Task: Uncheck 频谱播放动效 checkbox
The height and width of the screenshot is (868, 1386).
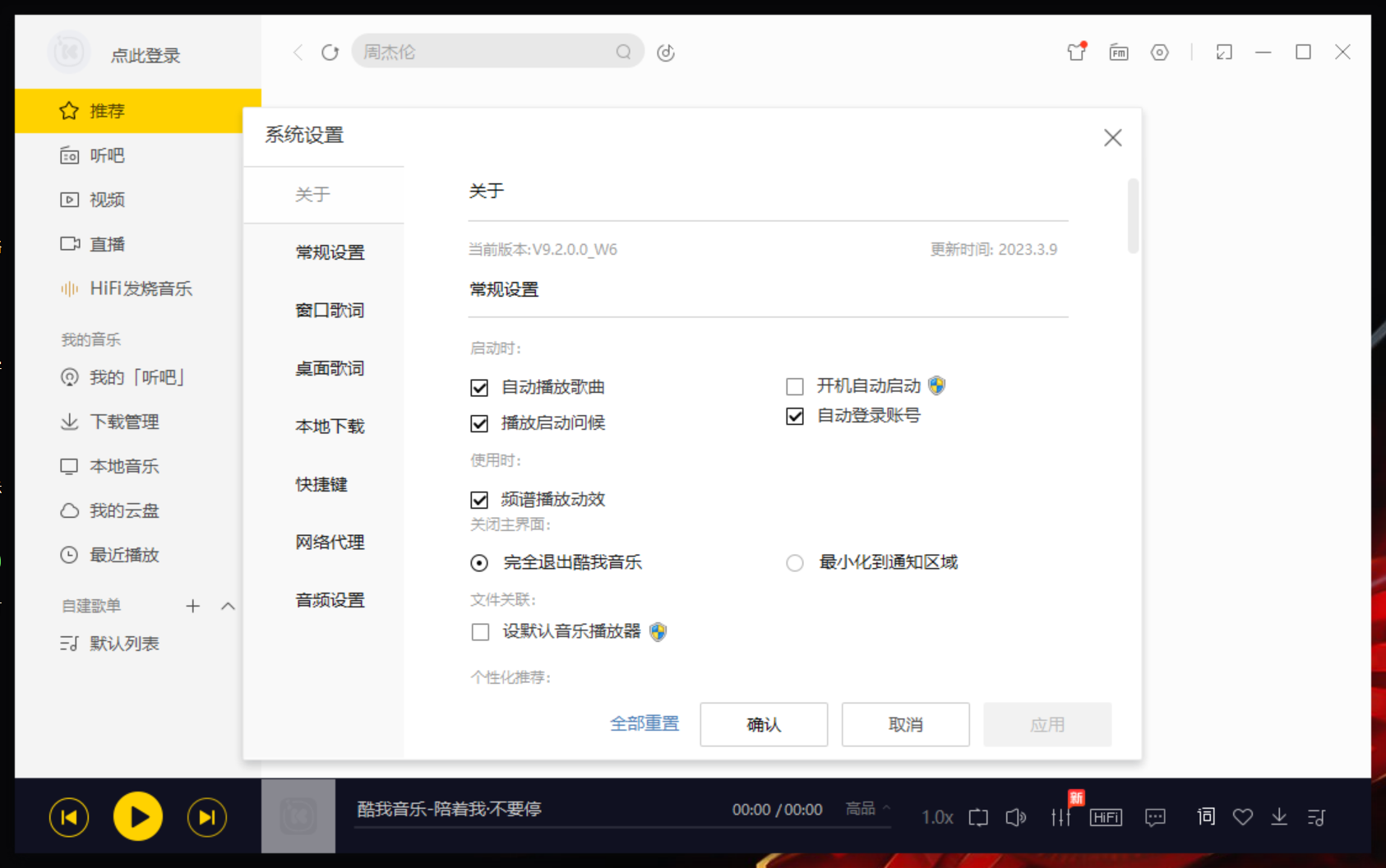Action: [x=479, y=500]
